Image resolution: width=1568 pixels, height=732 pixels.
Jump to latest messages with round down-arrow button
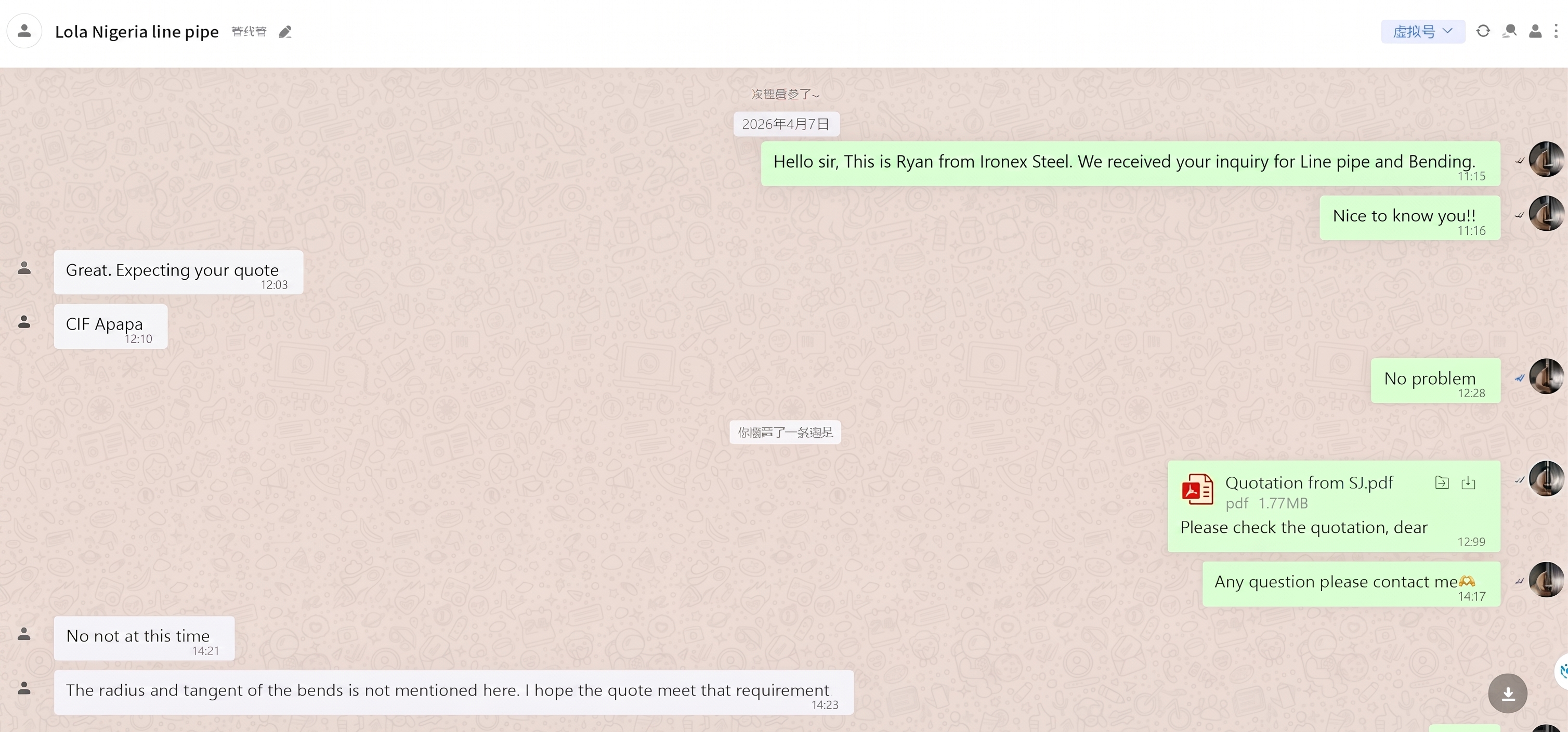coord(1508,693)
